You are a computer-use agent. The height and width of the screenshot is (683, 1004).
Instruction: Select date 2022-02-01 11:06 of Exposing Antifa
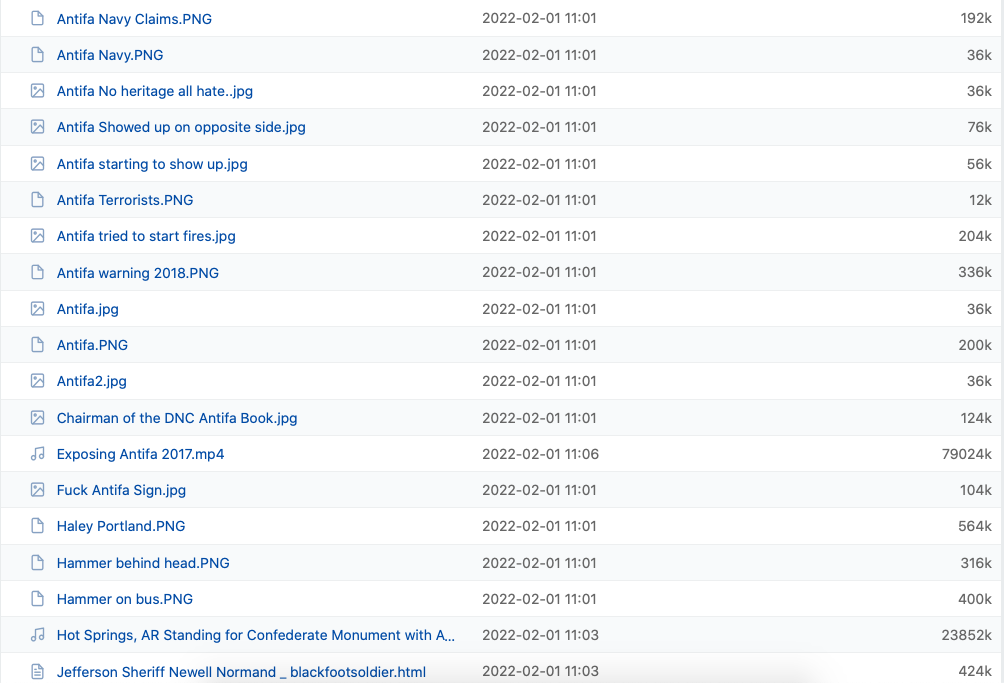[540, 454]
